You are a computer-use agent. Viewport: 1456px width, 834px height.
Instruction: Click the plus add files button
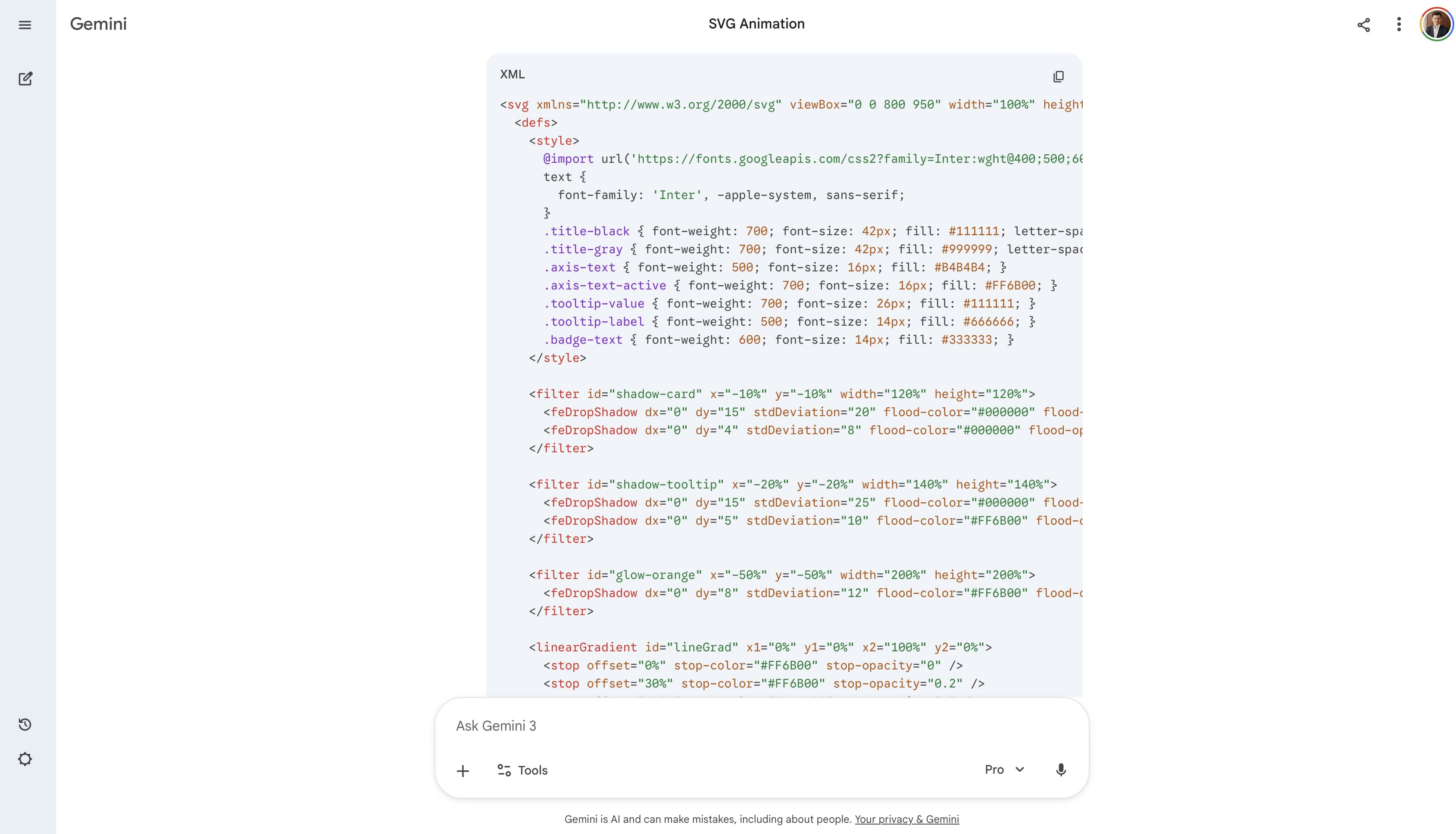pyautogui.click(x=462, y=771)
